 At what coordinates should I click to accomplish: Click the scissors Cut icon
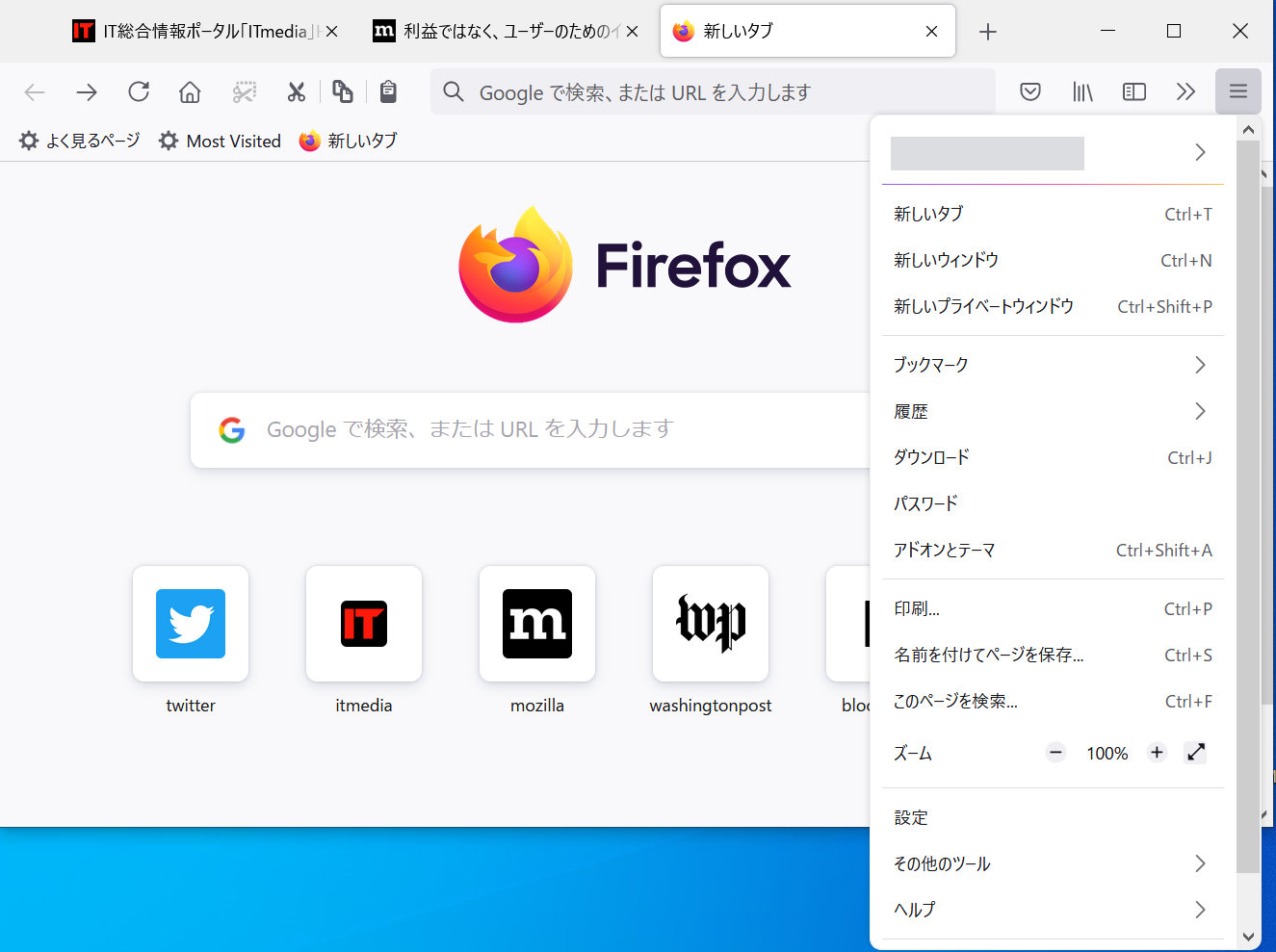pos(296,92)
